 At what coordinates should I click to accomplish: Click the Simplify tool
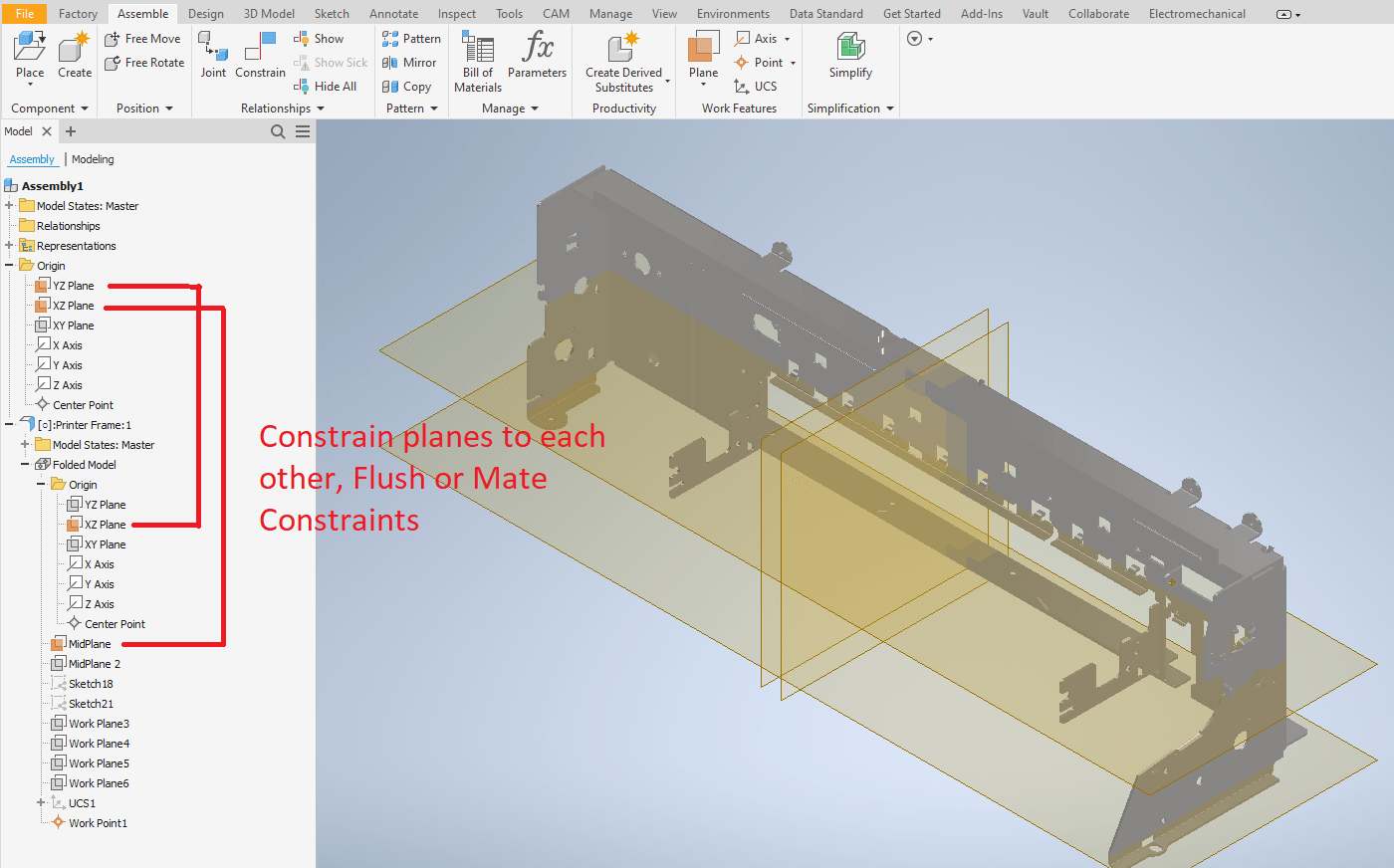[x=850, y=56]
